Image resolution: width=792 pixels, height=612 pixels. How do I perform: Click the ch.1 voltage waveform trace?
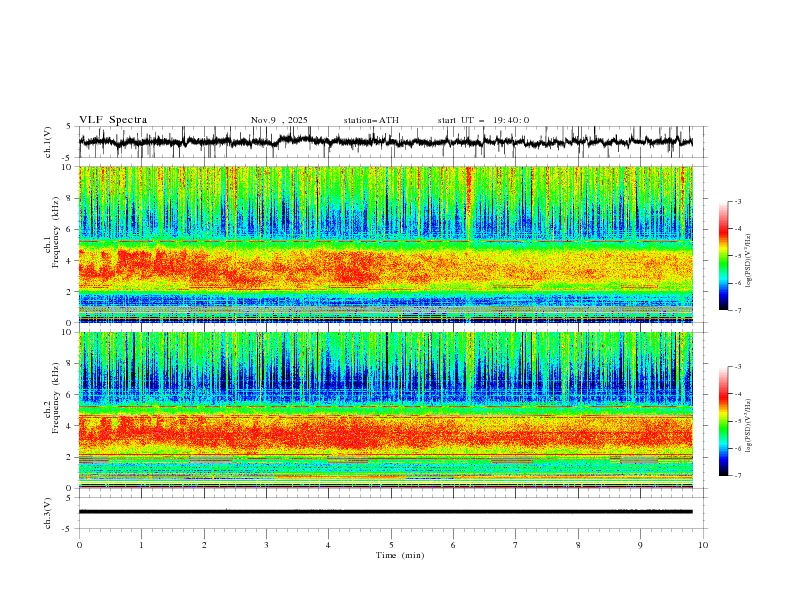click(385, 142)
